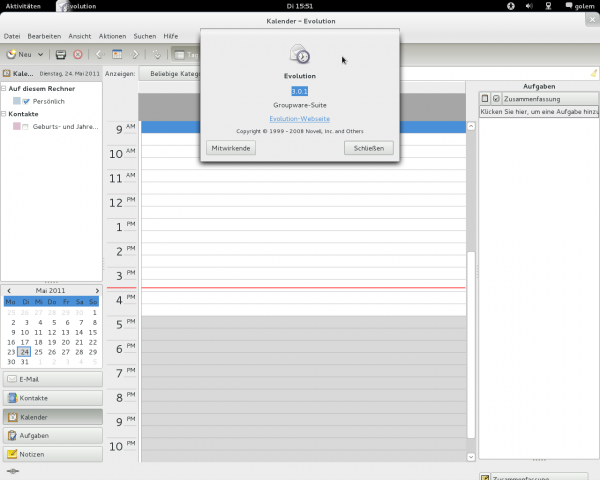Open the Beliebige Kategorie dropdown

(x=170, y=73)
